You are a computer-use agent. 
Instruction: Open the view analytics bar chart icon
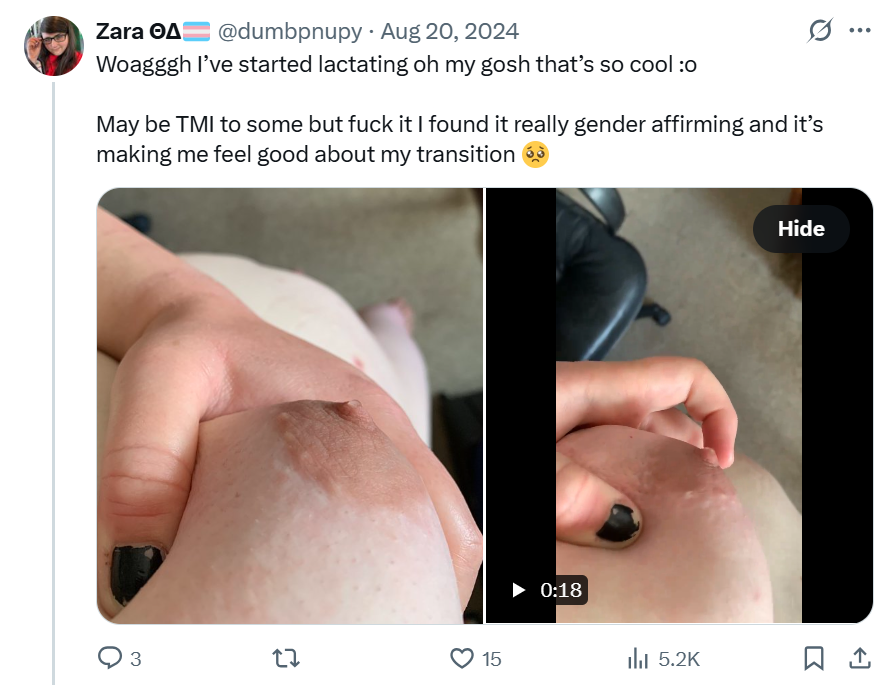coord(637,658)
